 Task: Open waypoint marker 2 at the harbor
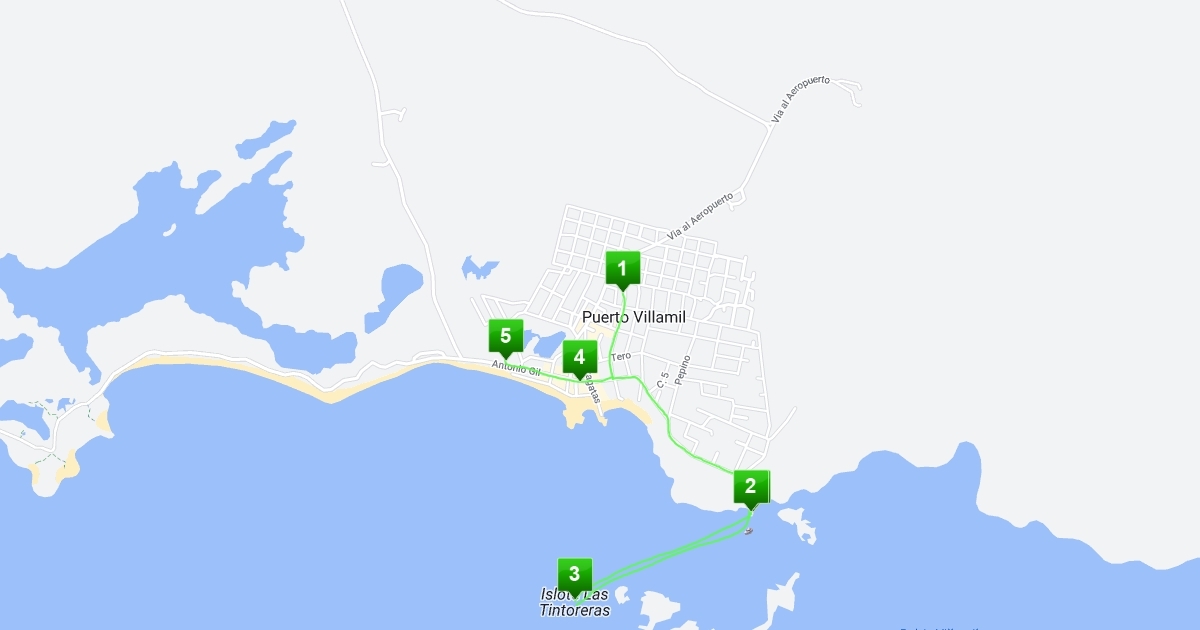point(750,490)
